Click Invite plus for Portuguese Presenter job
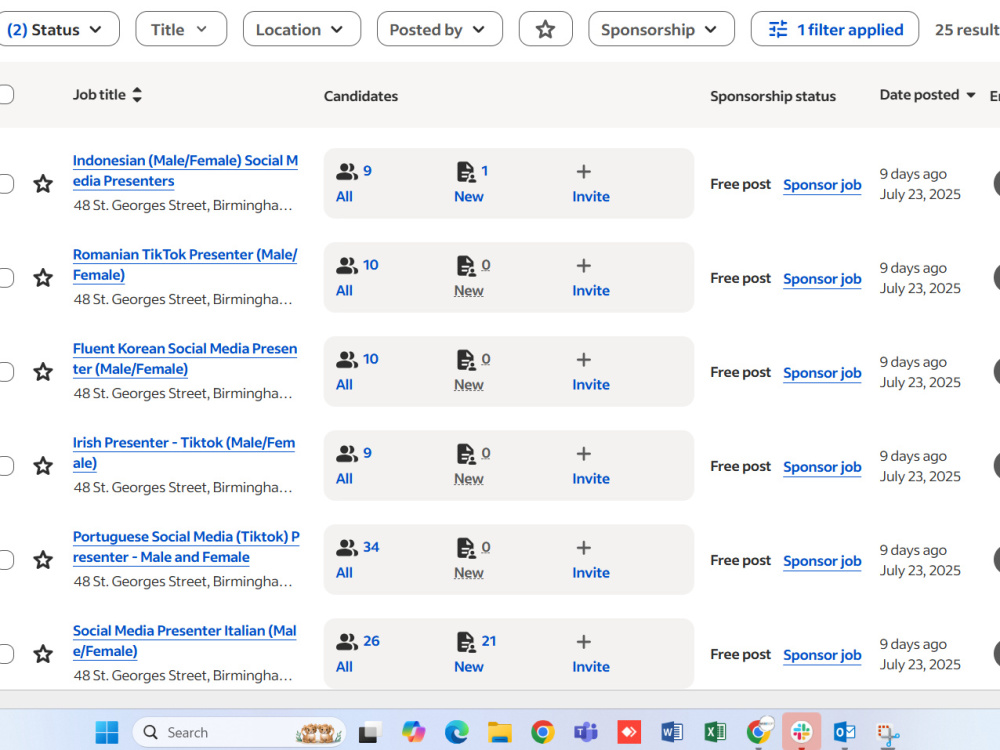1000x750 pixels. [x=591, y=559]
